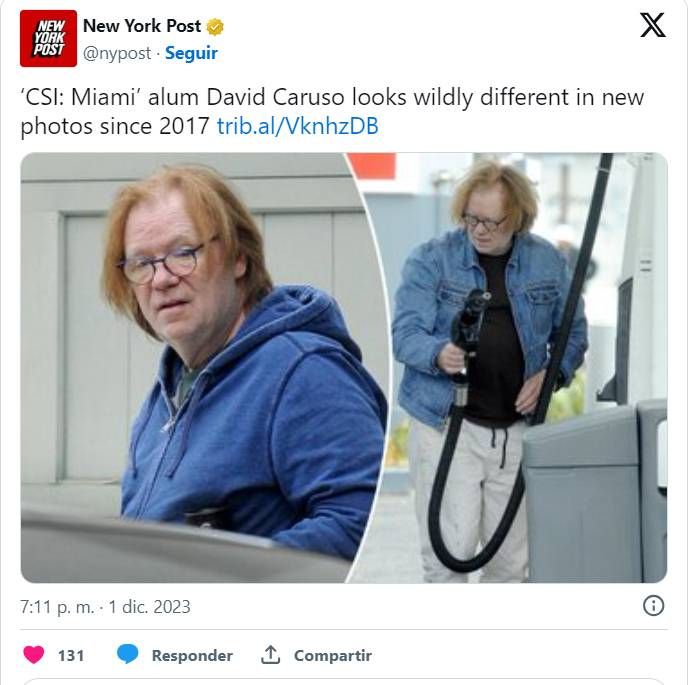Like the tweet with the heart icon
Viewport: 690px width, 685px height.
coord(34,655)
